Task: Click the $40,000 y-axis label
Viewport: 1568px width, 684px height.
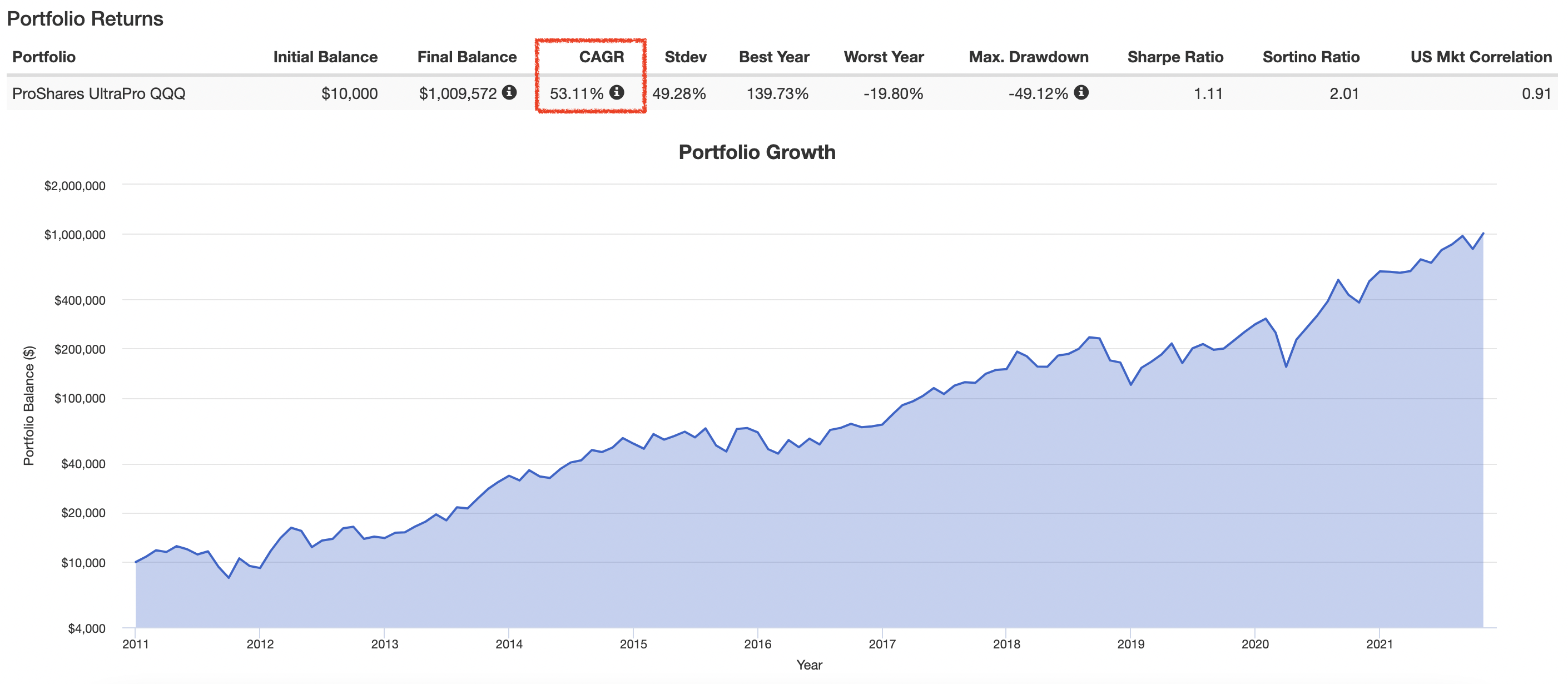Action: [x=83, y=464]
